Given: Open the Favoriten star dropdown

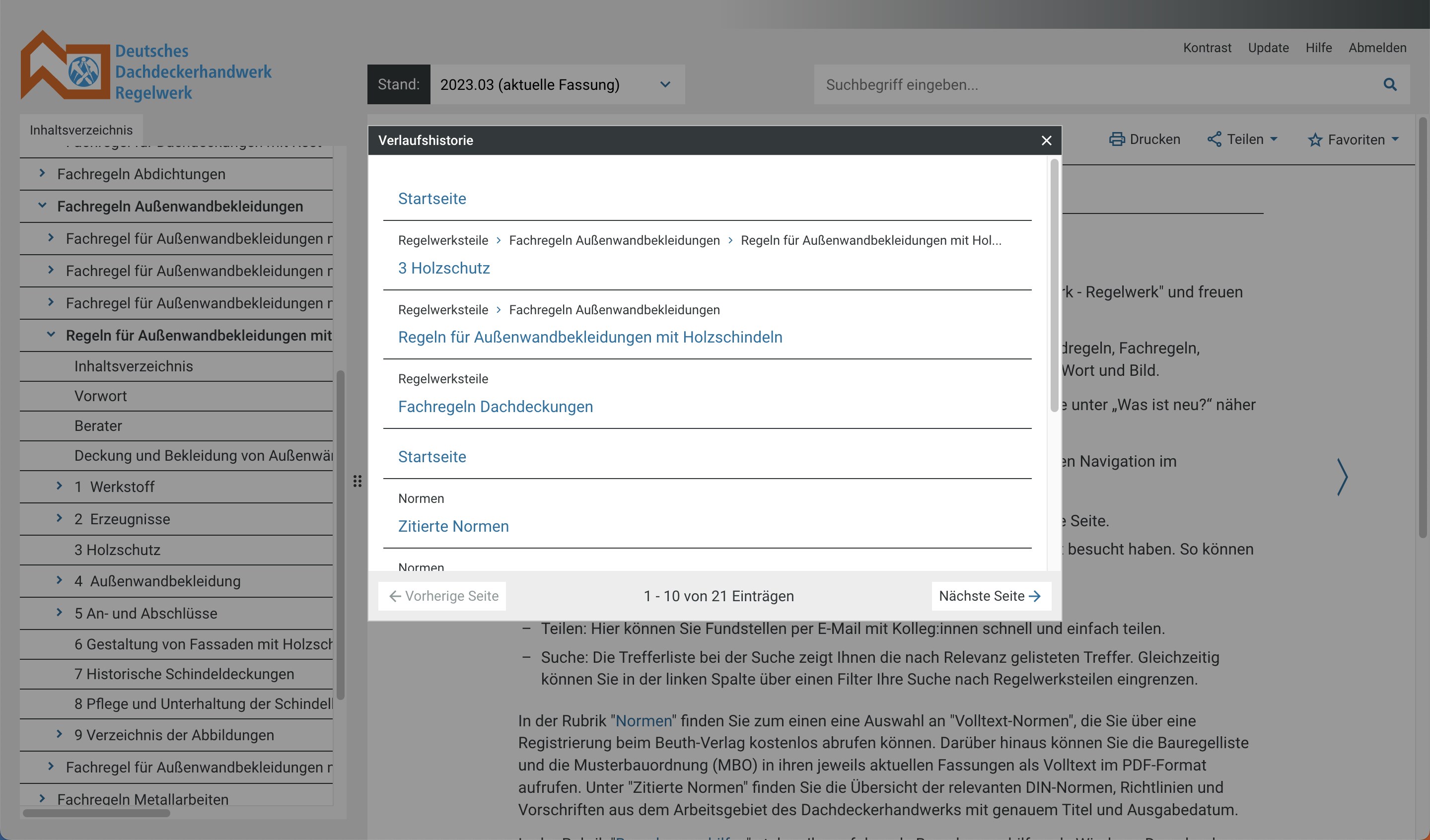Looking at the screenshot, I should 1354,140.
